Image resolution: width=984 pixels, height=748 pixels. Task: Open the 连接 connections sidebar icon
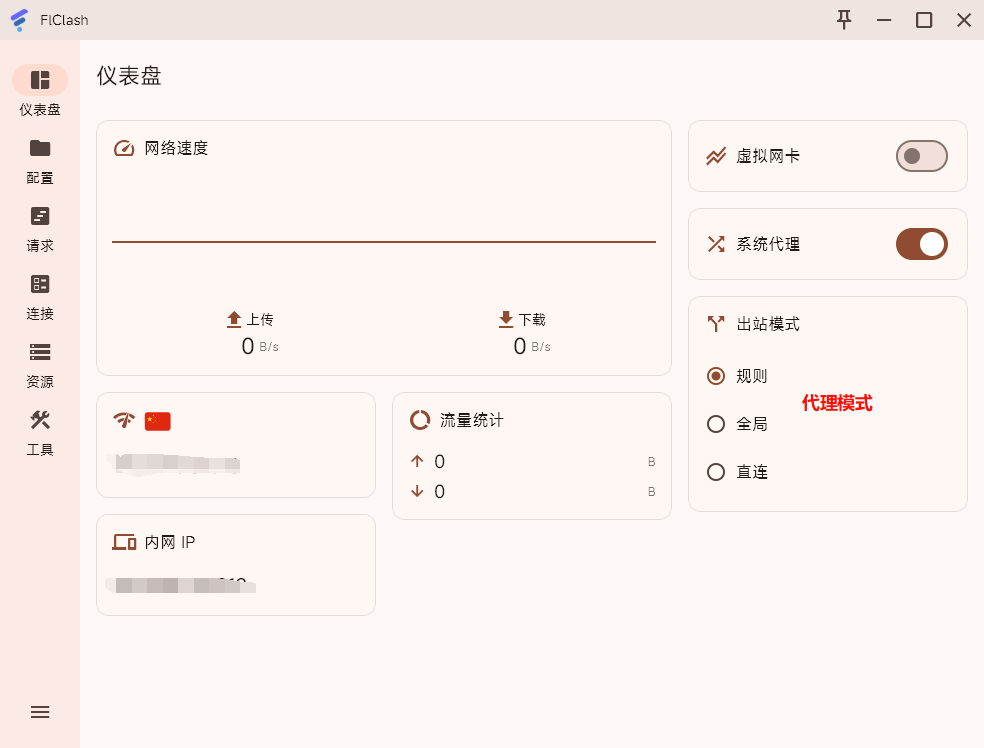(40, 285)
